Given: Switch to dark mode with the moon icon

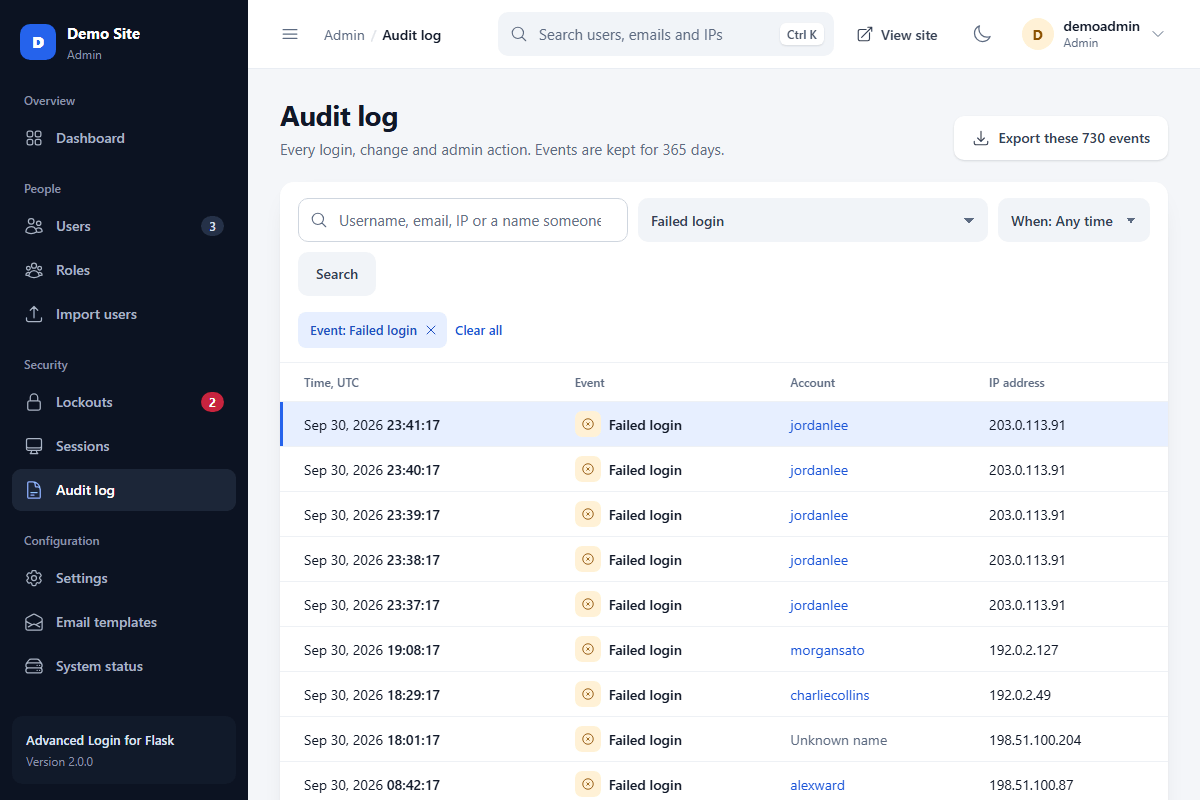Looking at the screenshot, I should pyautogui.click(x=982, y=34).
